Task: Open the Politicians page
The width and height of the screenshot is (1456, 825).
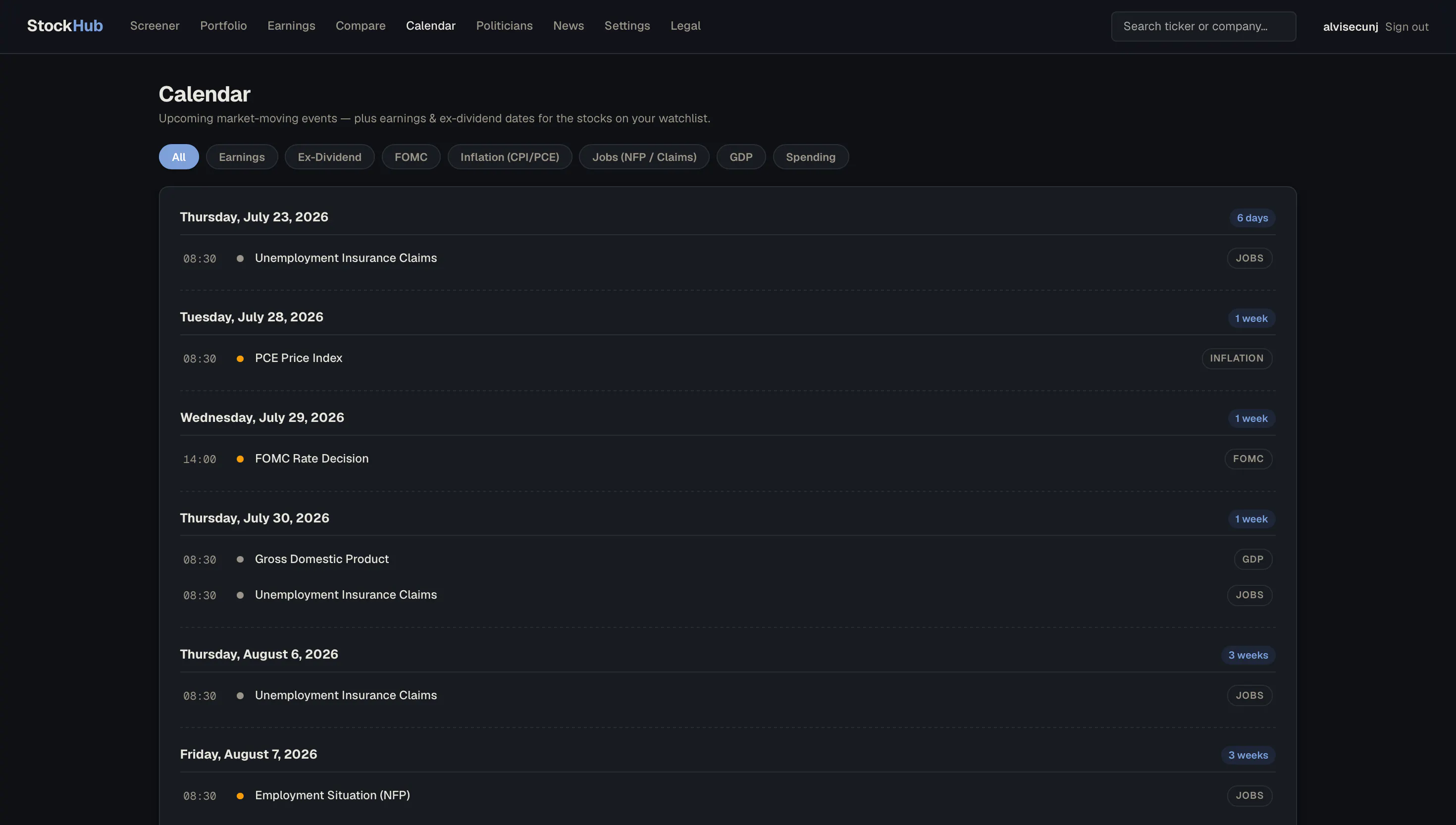Action: tap(504, 26)
